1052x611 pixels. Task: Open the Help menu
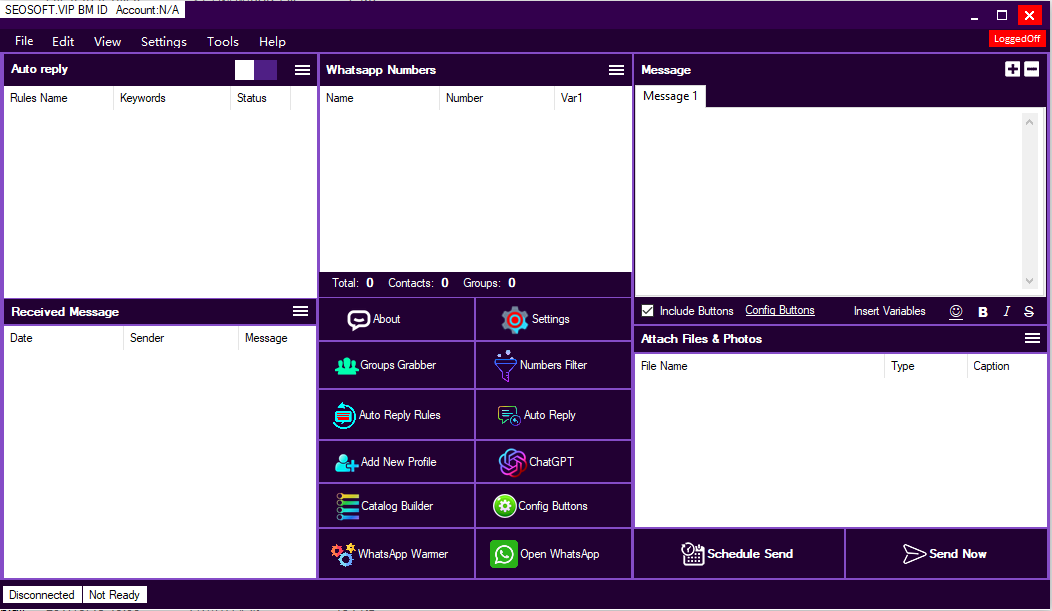point(272,41)
